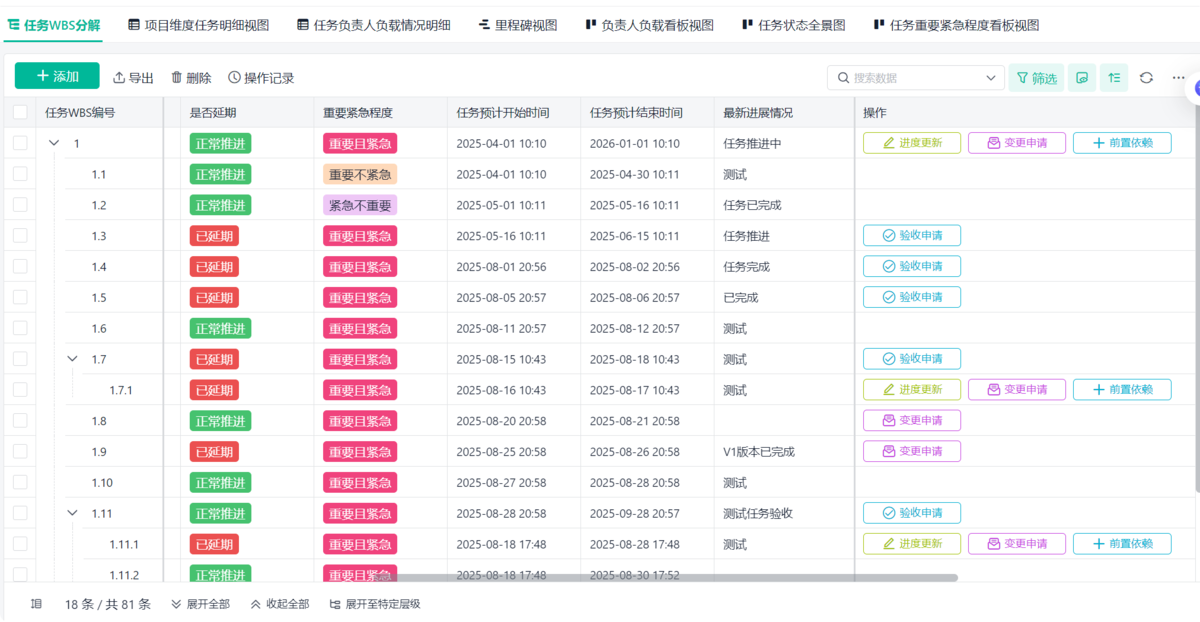Tick the checkbox for row 1.9
Image resolution: width=1200 pixels, height=622 pixels.
point(20,452)
